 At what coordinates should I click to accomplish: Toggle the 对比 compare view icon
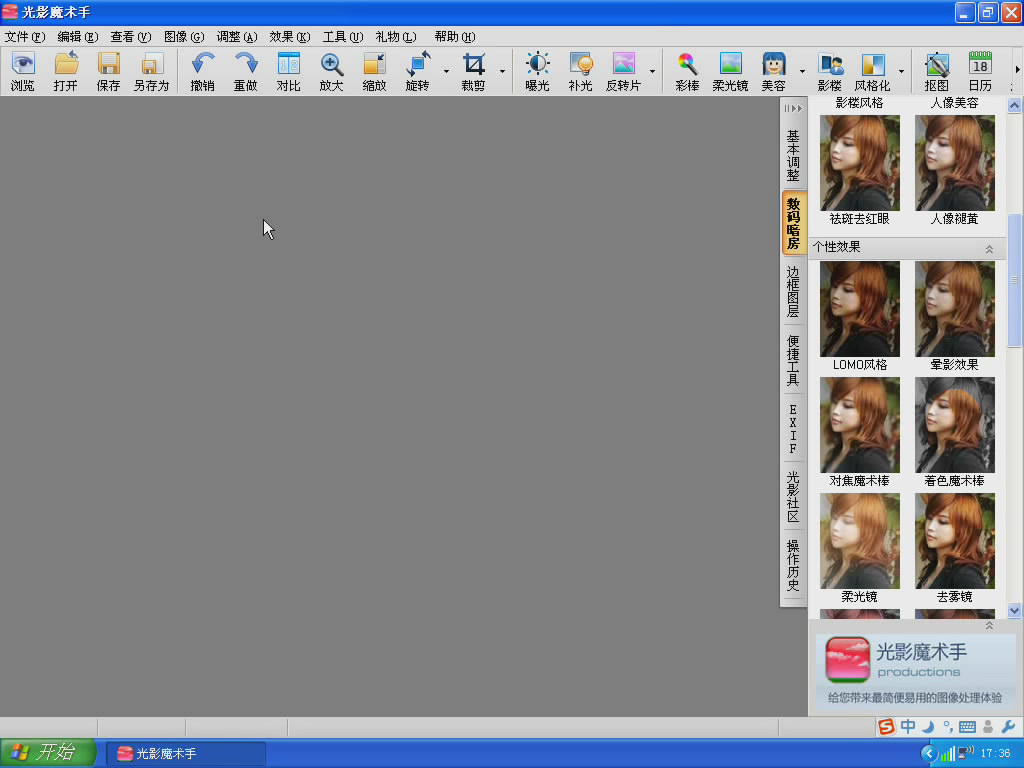[x=288, y=71]
